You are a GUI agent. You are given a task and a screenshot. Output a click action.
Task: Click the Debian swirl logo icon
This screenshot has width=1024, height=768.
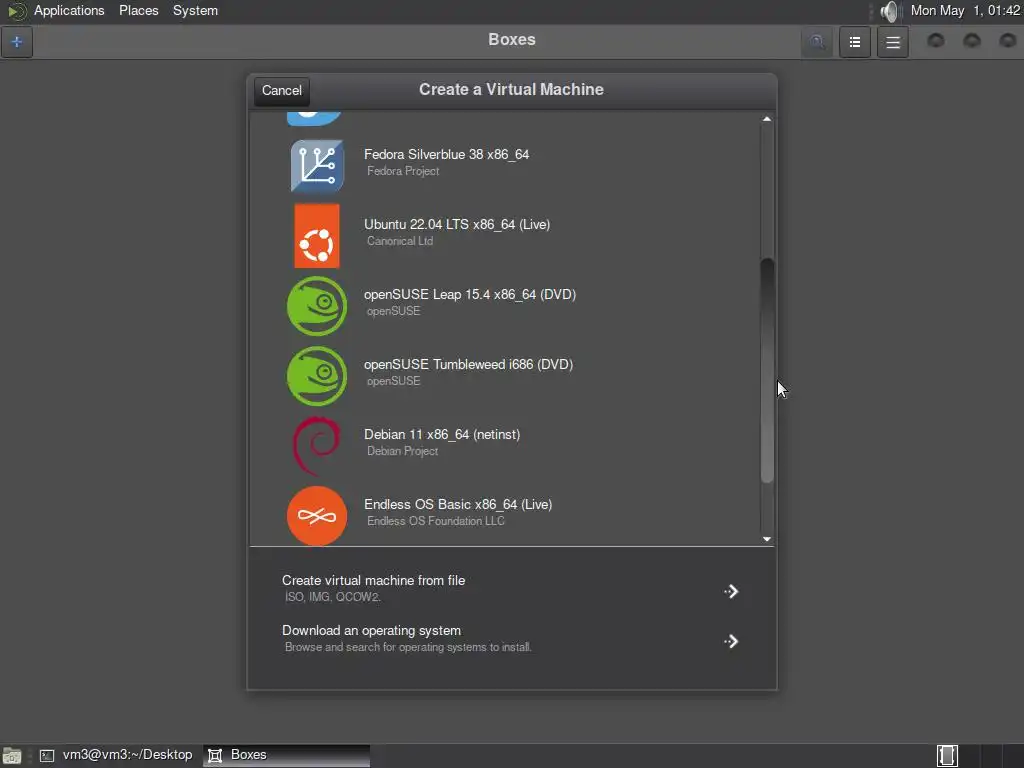coord(317,445)
